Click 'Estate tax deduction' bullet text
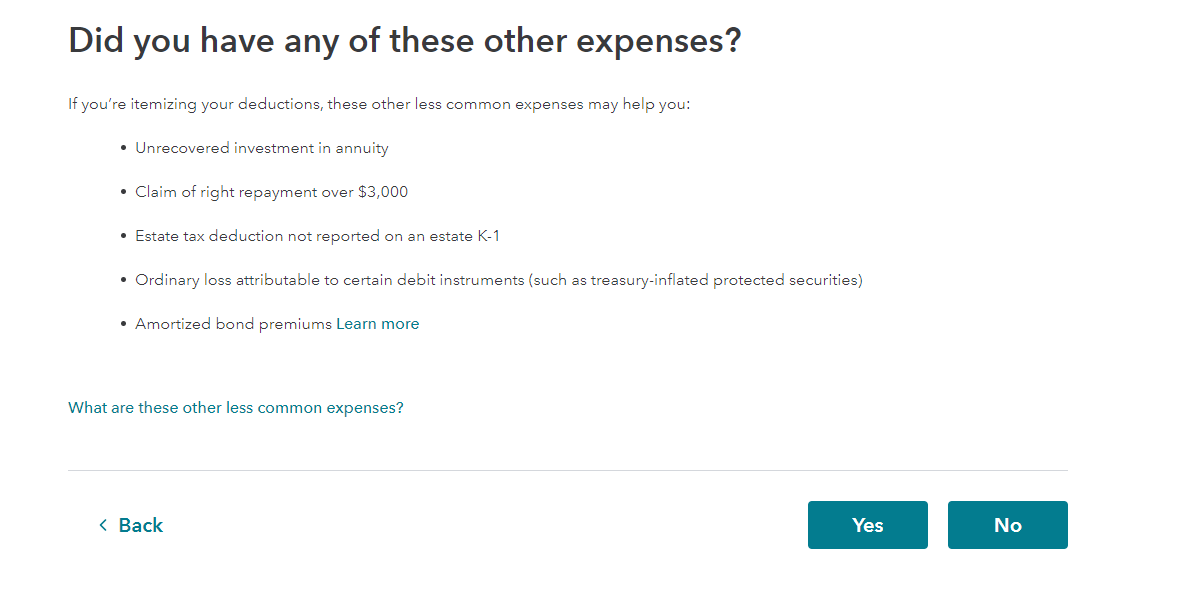The image size is (1187, 609). pos(210,236)
